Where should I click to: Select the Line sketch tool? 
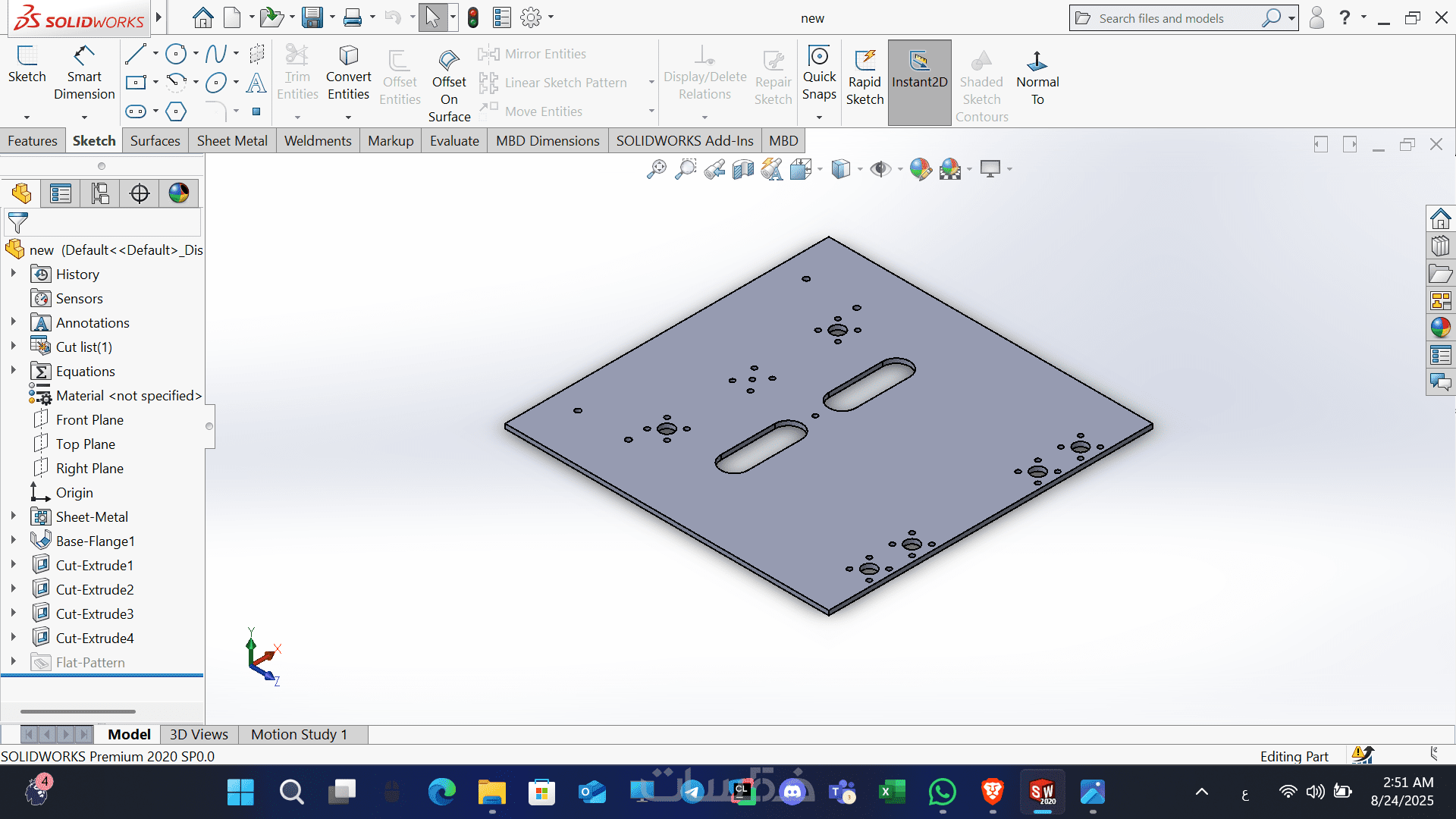135,54
